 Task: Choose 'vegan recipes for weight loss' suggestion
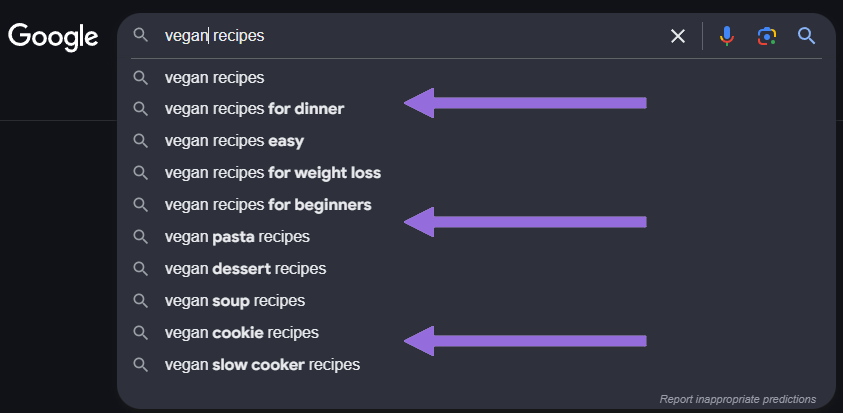[x=476, y=173]
